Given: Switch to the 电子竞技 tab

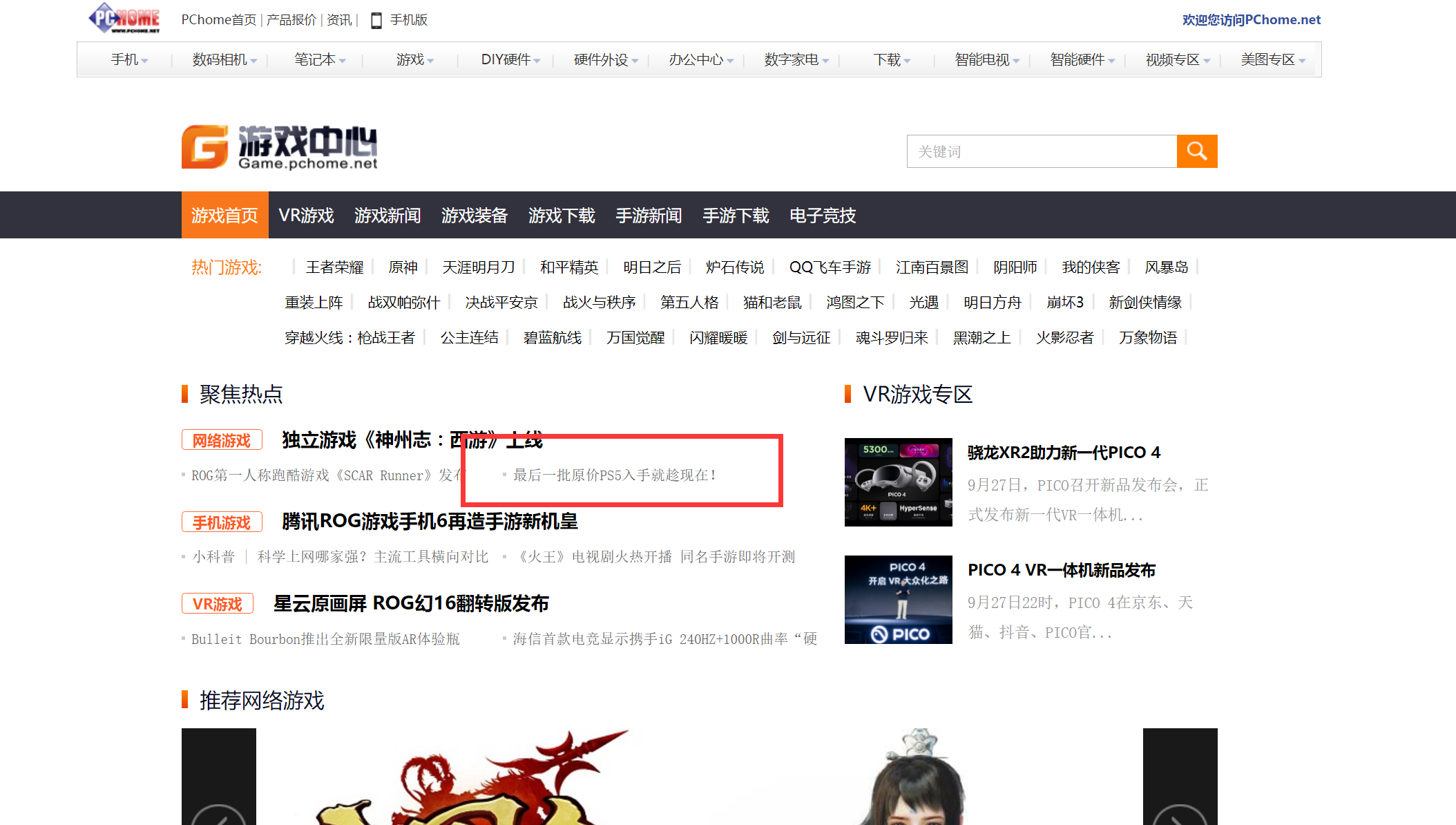Looking at the screenshot, I should point(823,216).
